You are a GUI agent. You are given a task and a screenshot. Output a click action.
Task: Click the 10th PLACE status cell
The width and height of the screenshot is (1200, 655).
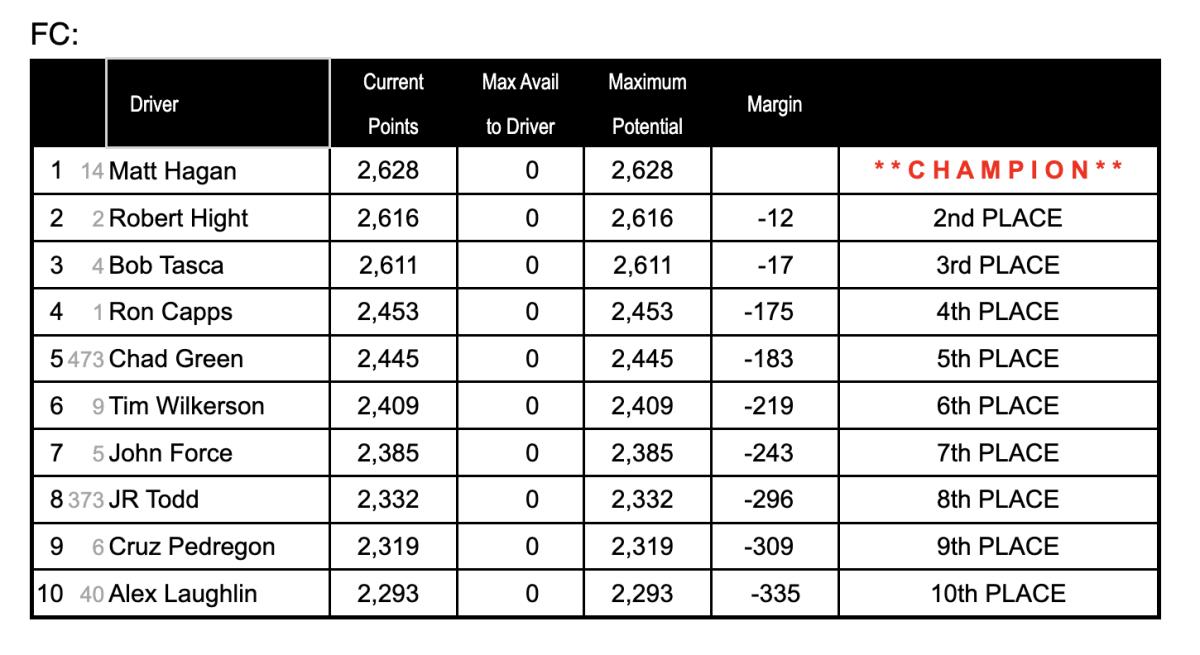click(x=998, y=594)
